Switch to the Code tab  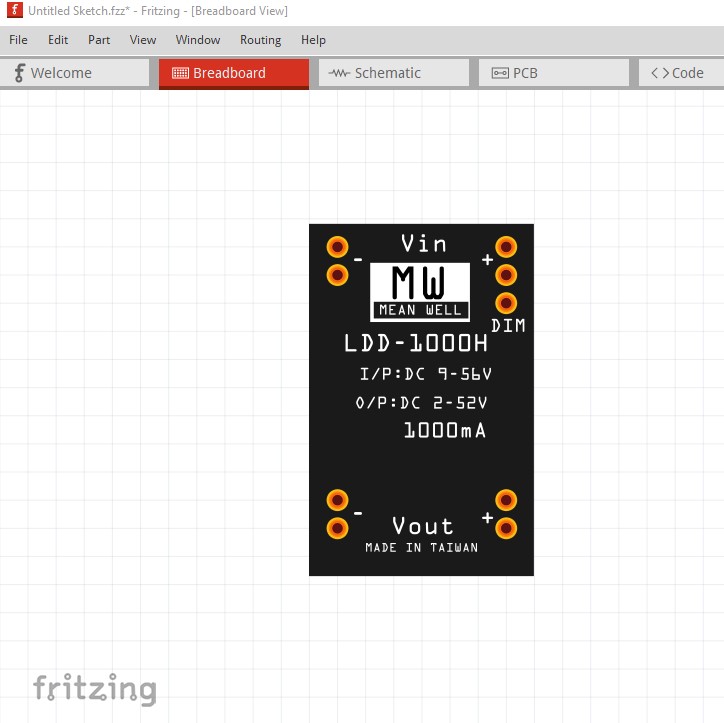[x=681, y=73]
